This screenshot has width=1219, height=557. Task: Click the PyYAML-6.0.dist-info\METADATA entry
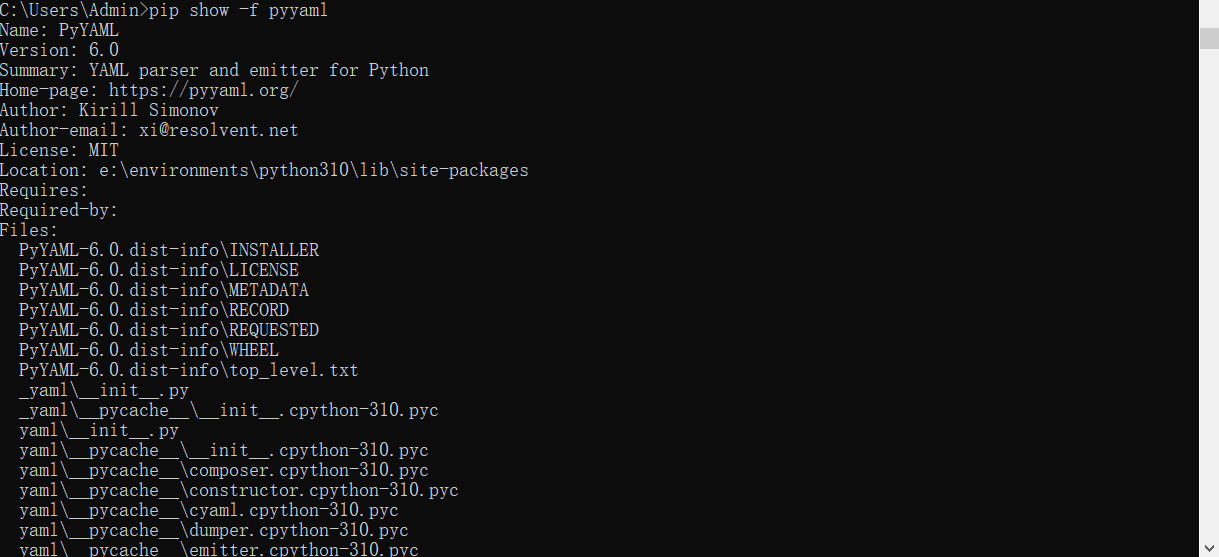[x=164, y=290]
